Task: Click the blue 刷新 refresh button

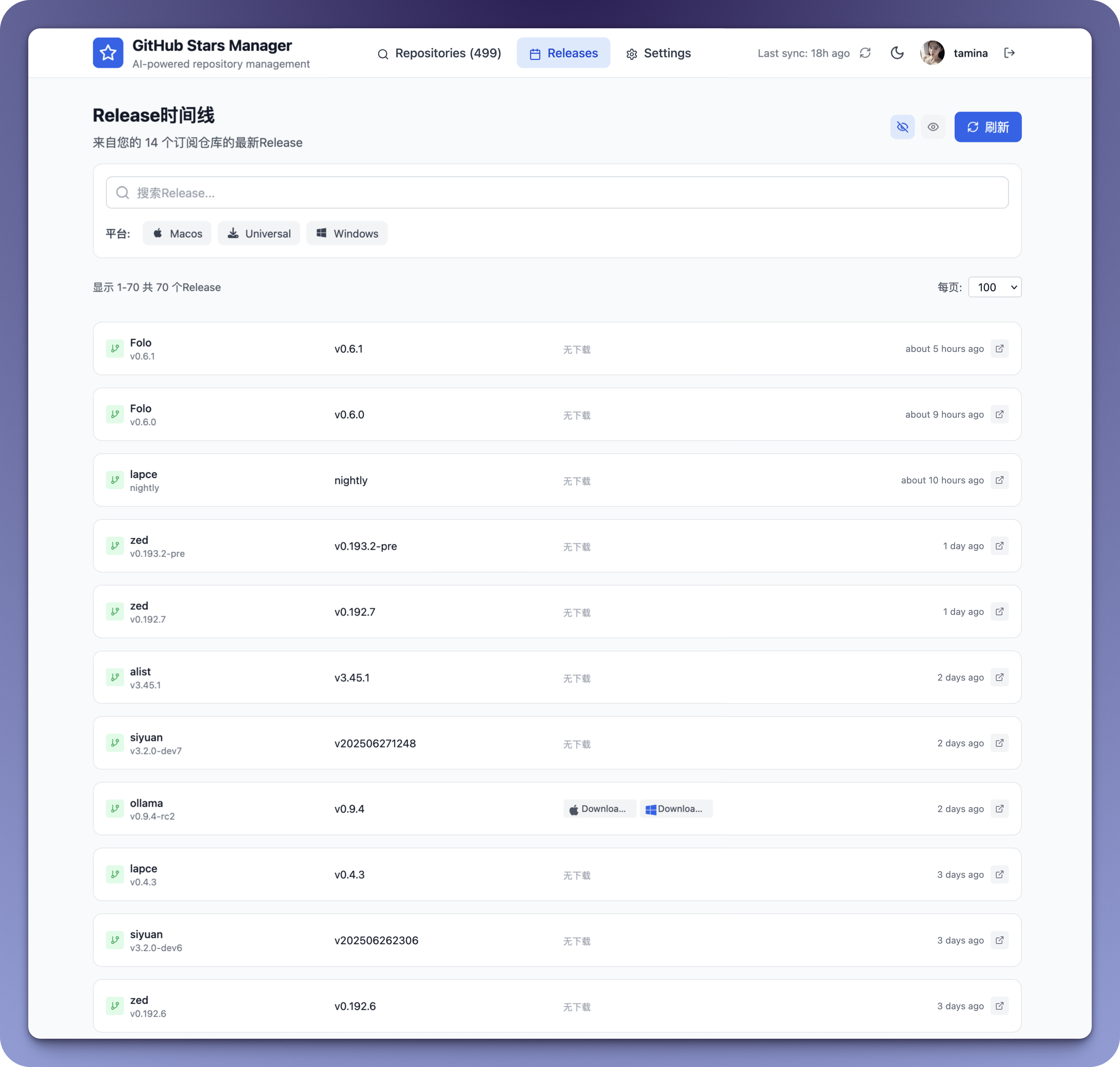Action: (987, 127)
